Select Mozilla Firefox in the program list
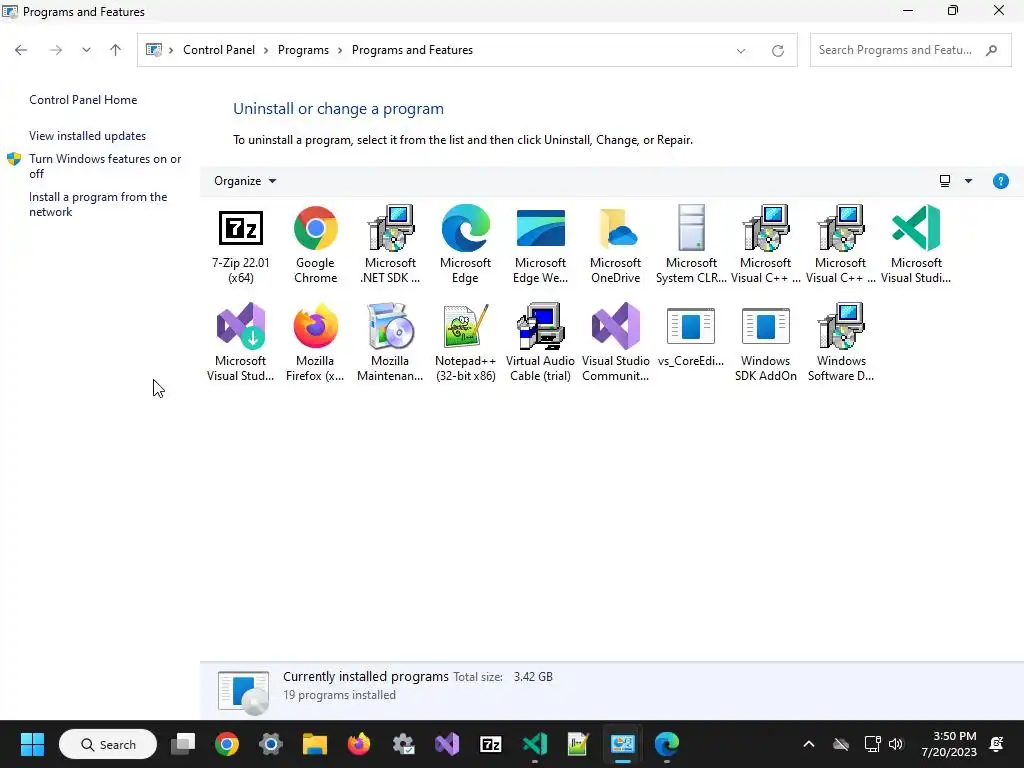This screenshot has width=1024, height=768. click(x=315, y=344)
